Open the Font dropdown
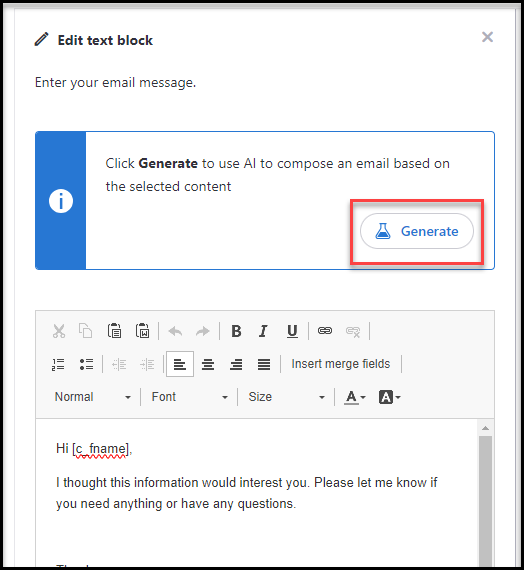Screen dimensions: 524x570 (x=190, y=397)
